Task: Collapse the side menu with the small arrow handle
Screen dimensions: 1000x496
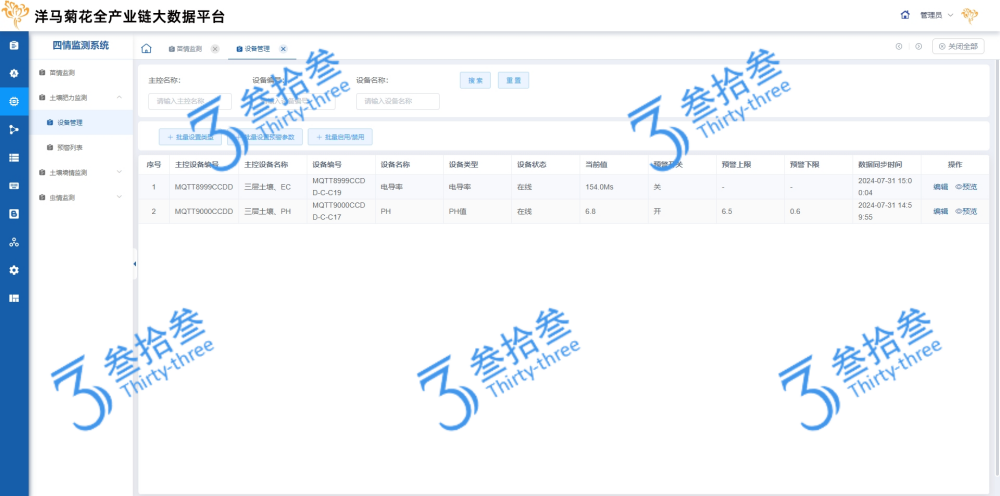Action: 135,263
